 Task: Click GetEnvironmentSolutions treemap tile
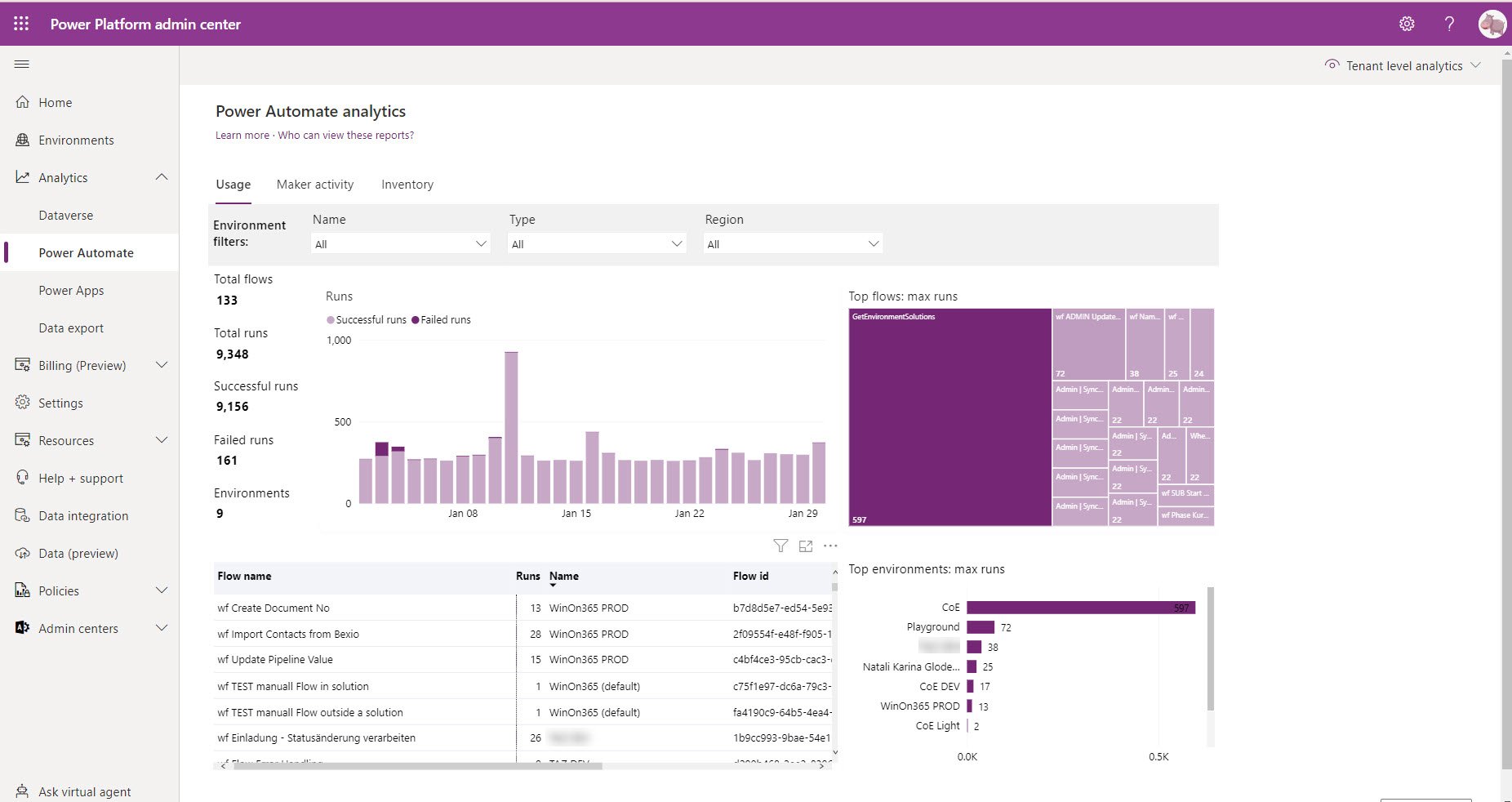(950, 417)
